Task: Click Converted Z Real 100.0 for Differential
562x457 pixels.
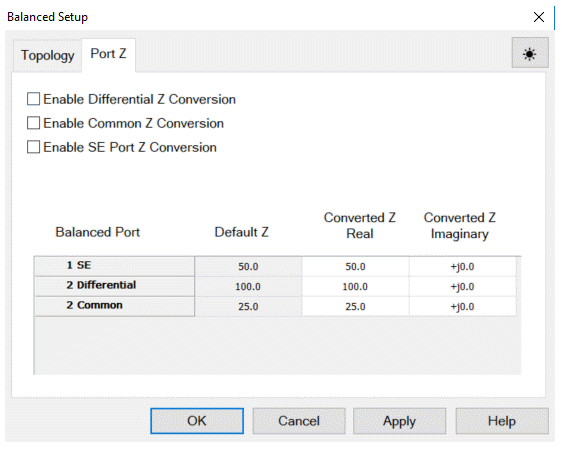Action: tap(355, 287)
